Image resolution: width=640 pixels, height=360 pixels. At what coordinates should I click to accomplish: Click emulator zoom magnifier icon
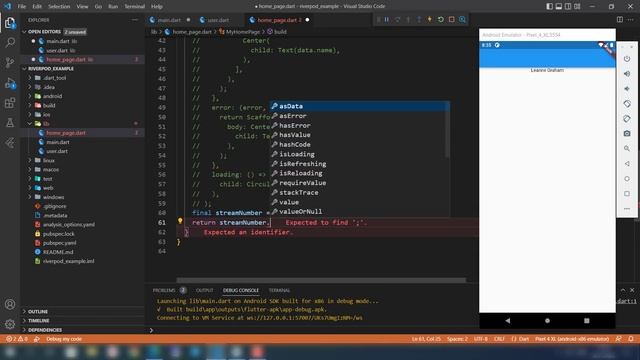tap(627, 149)
